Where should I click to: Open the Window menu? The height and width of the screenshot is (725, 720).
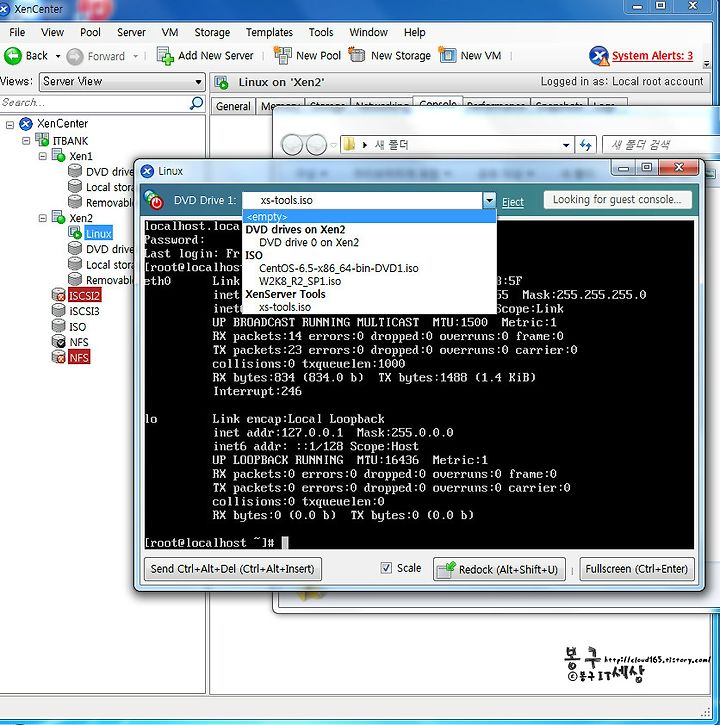click(369, 32)
